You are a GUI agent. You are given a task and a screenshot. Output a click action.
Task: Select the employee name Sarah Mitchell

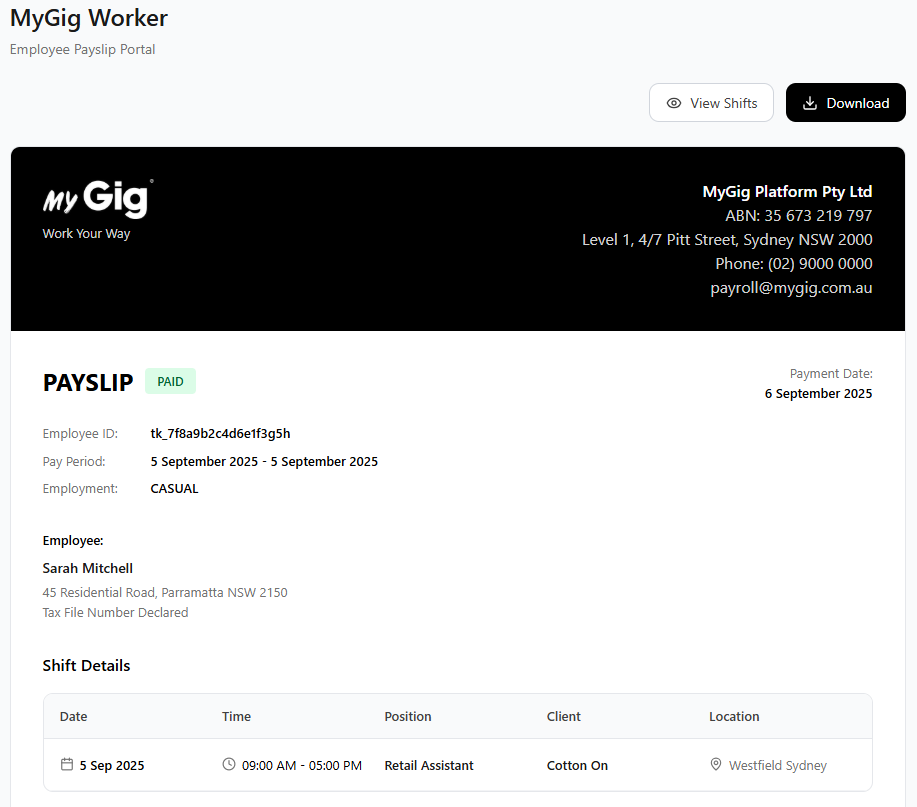tap(88, 568)
